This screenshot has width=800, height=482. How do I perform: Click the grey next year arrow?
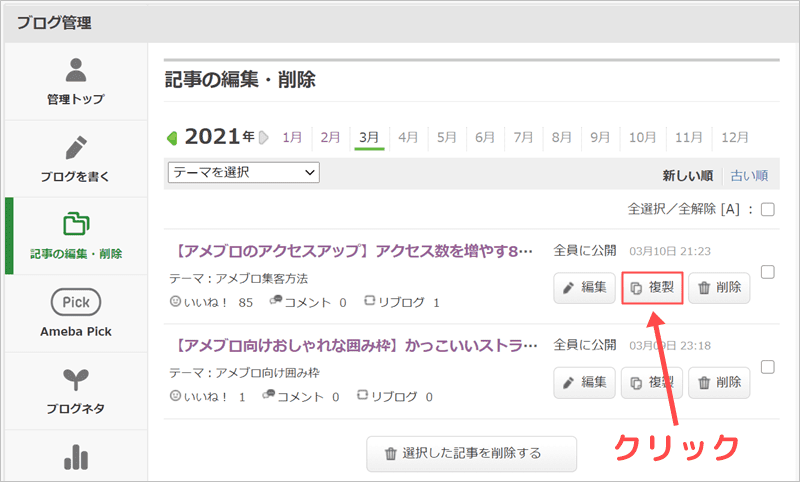[264, 138]
